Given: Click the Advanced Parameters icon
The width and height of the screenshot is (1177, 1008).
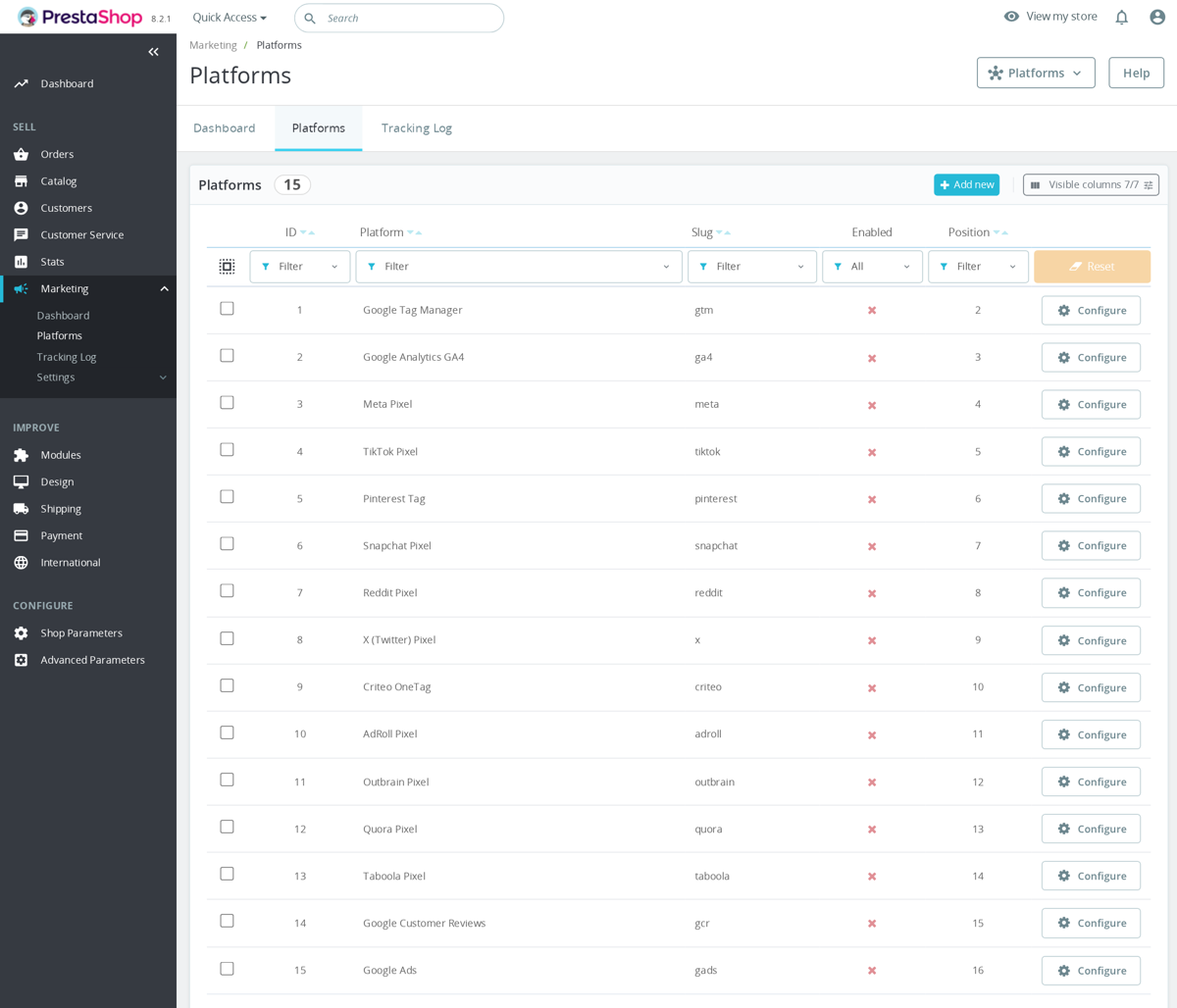Looking at the screenshot, I should [21, 660].
